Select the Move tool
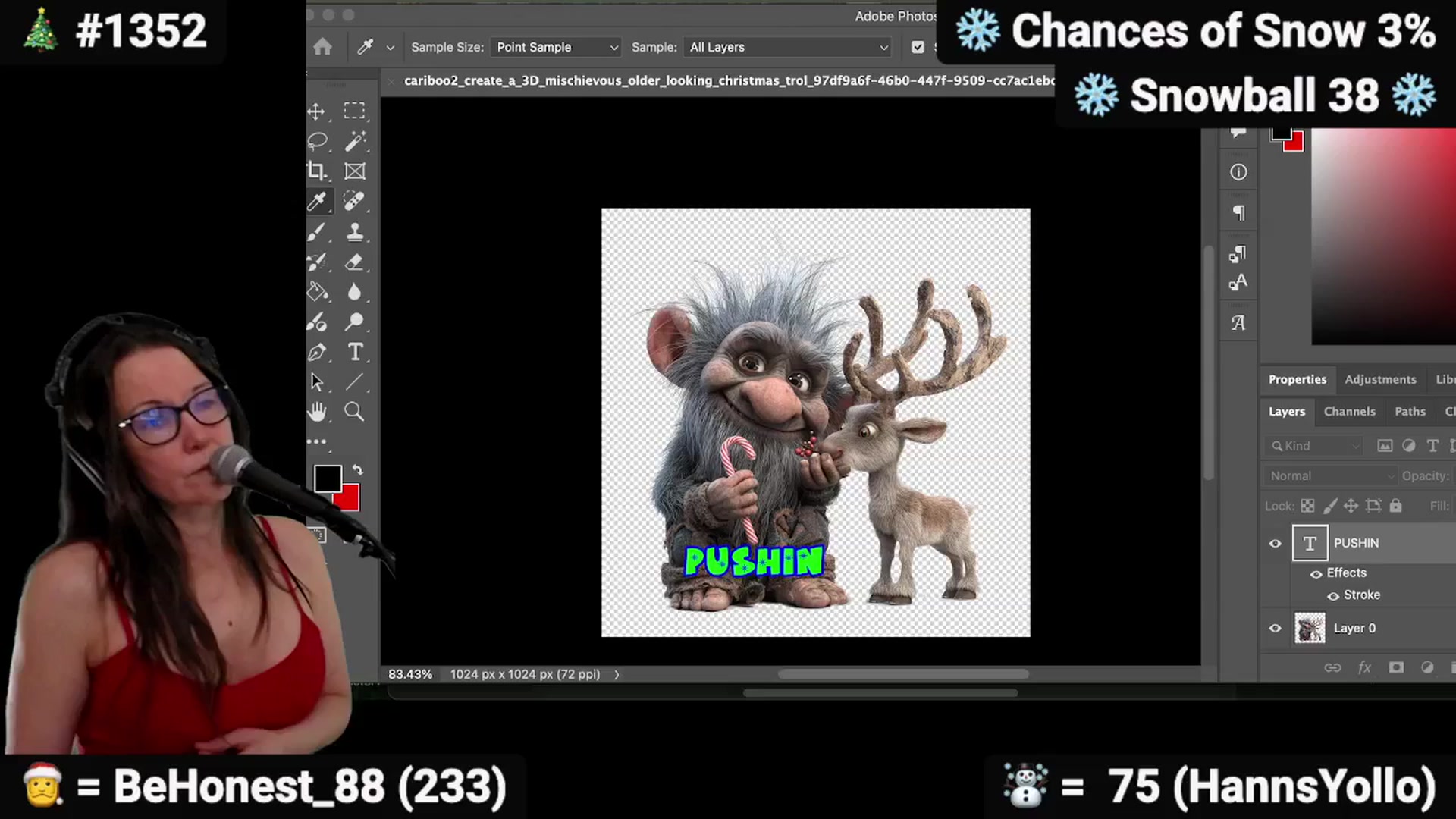This screenshot has width=1456, height=819. tap(317, 111)
